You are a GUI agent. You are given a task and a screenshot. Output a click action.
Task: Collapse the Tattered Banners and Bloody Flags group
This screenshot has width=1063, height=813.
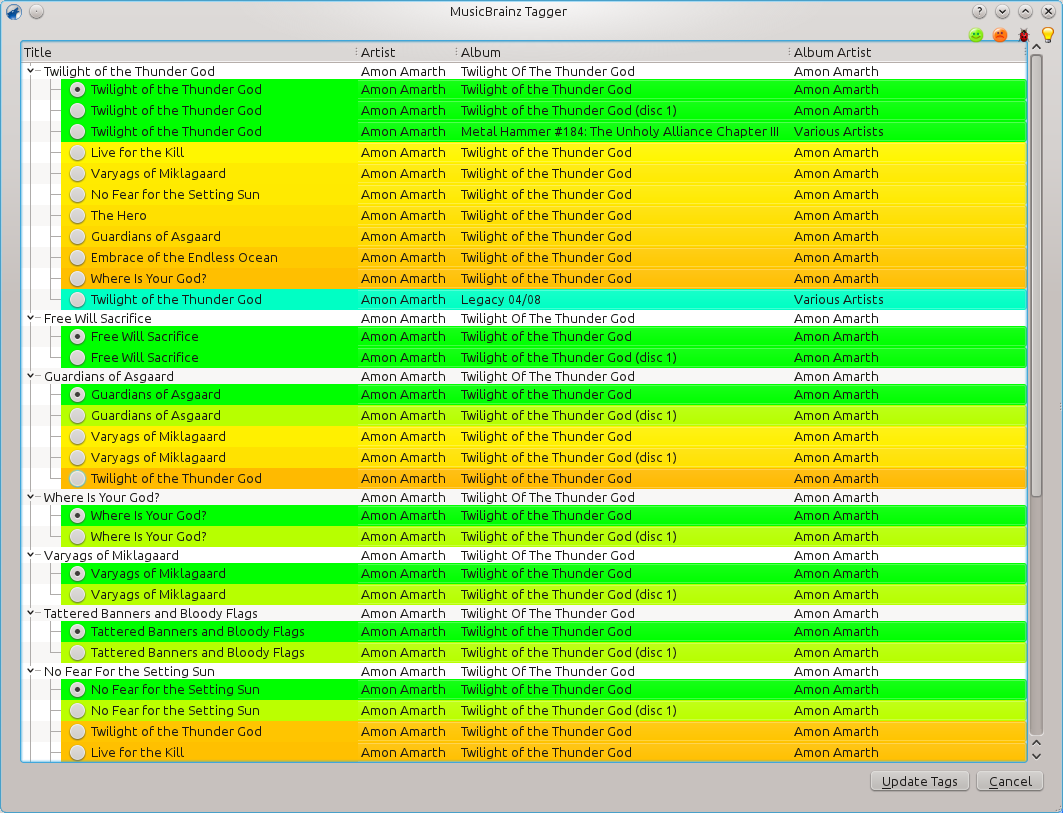(31, 612)
